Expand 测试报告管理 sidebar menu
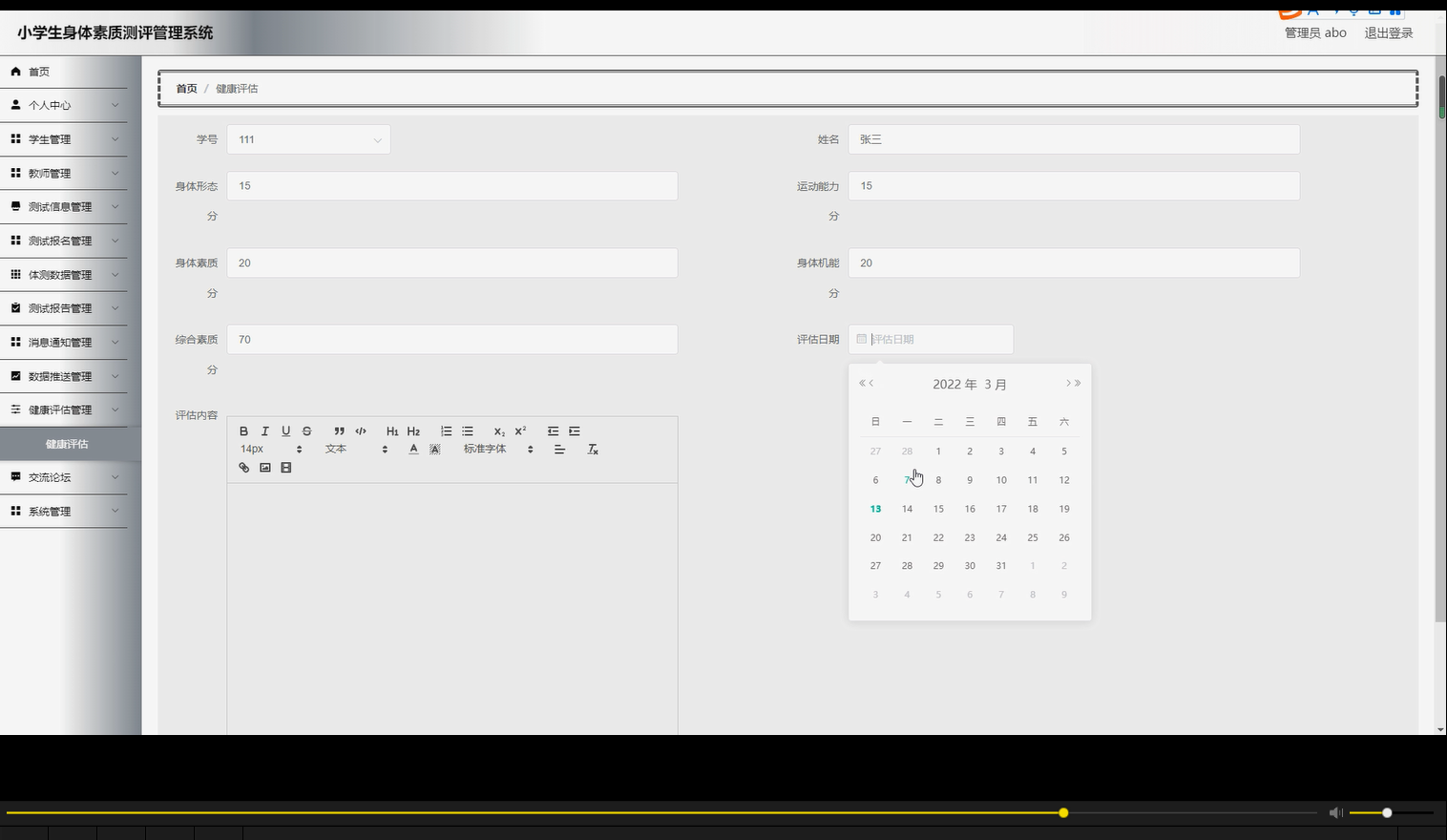 coord(64,308)
